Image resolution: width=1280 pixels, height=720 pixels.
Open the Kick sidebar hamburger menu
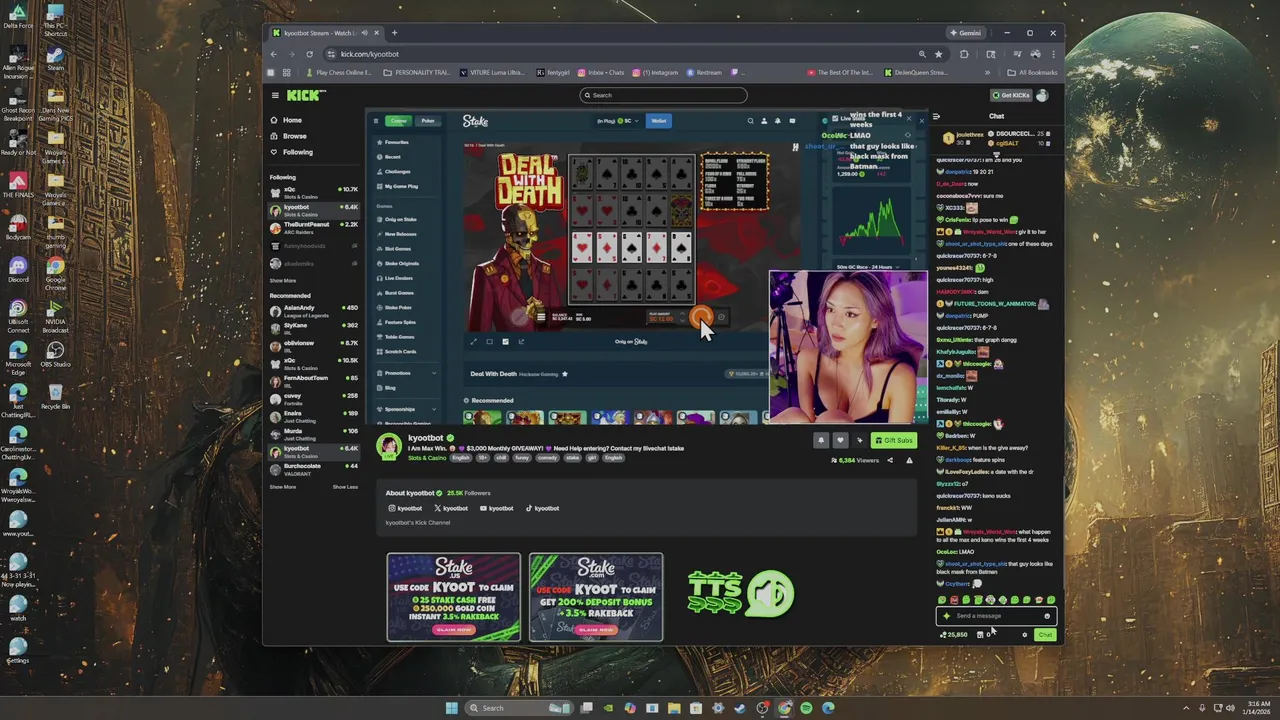point(275,95)
